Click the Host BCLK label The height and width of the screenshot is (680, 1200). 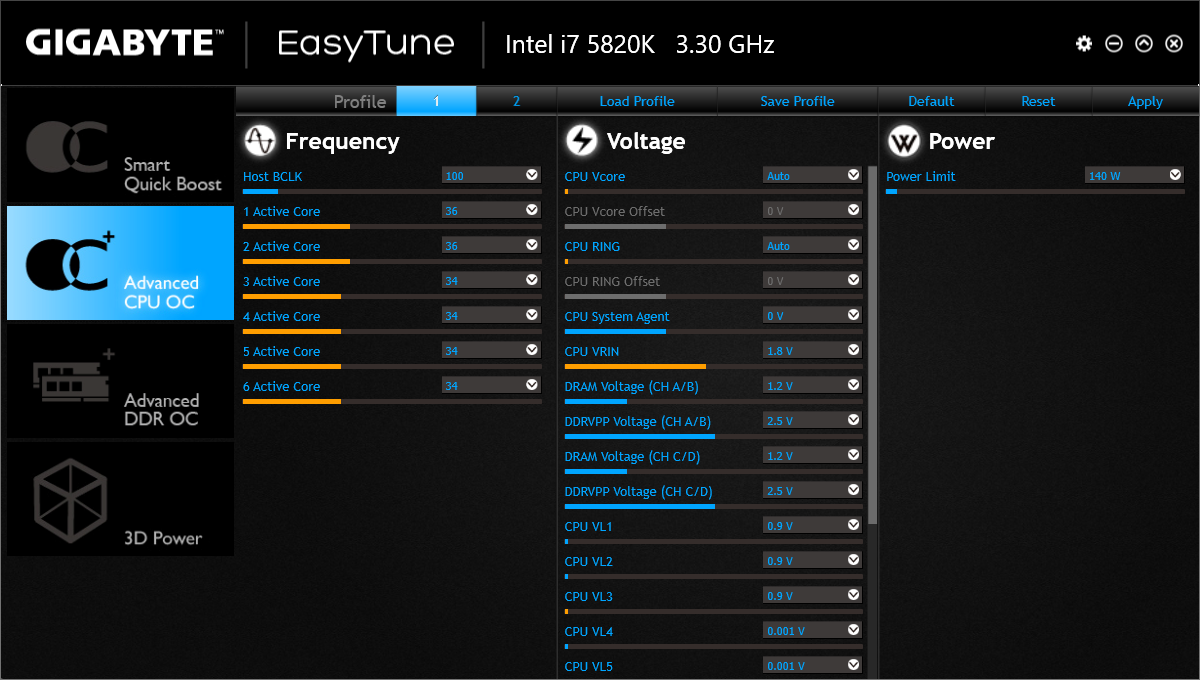272,176
